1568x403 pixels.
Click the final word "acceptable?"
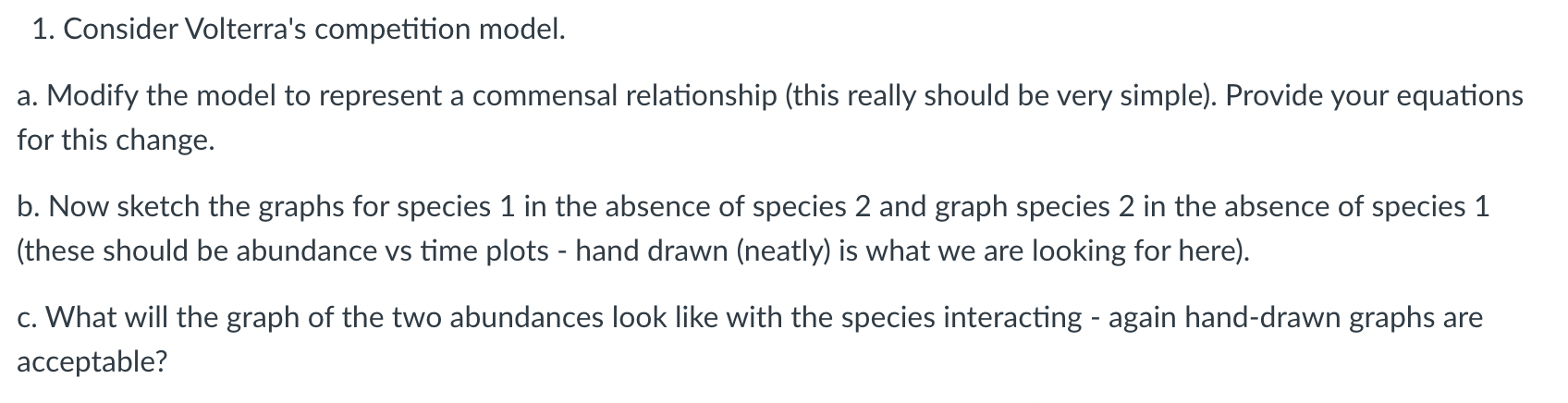(92, 362)
